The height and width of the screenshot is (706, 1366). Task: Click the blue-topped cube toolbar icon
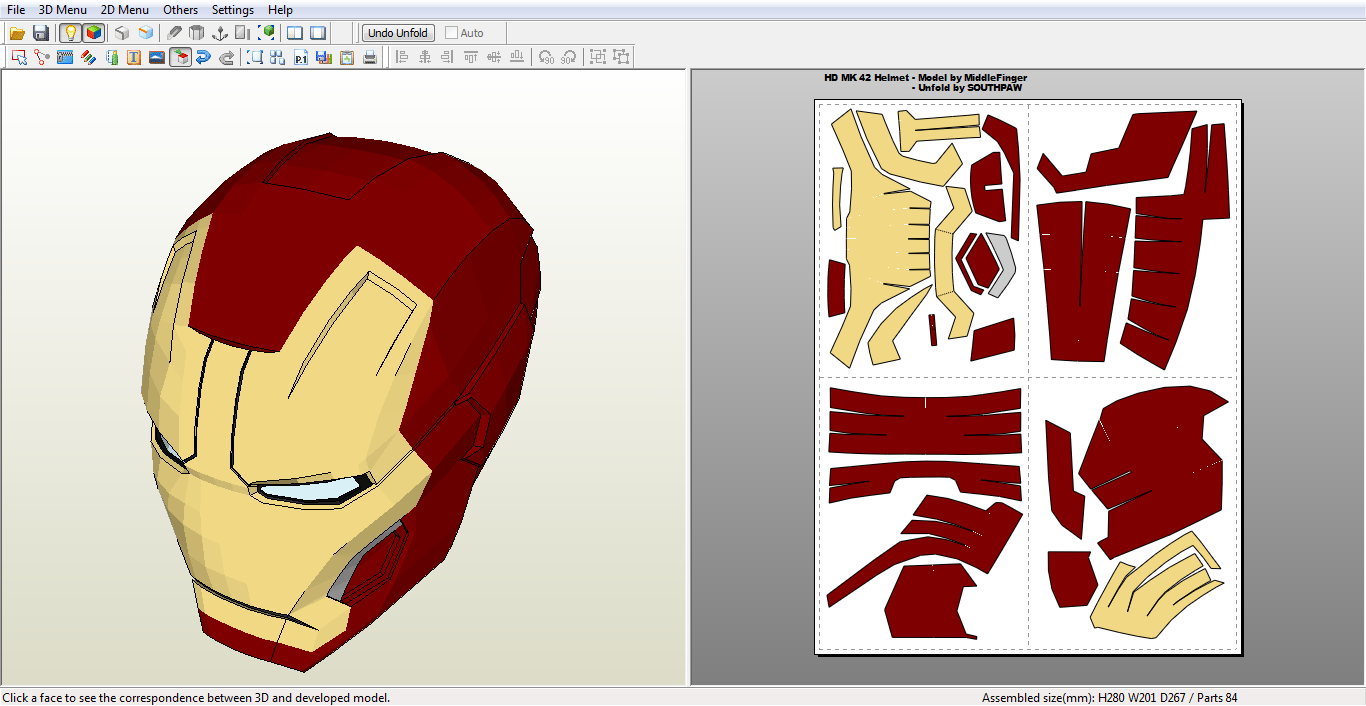click(x=146, y=33)
